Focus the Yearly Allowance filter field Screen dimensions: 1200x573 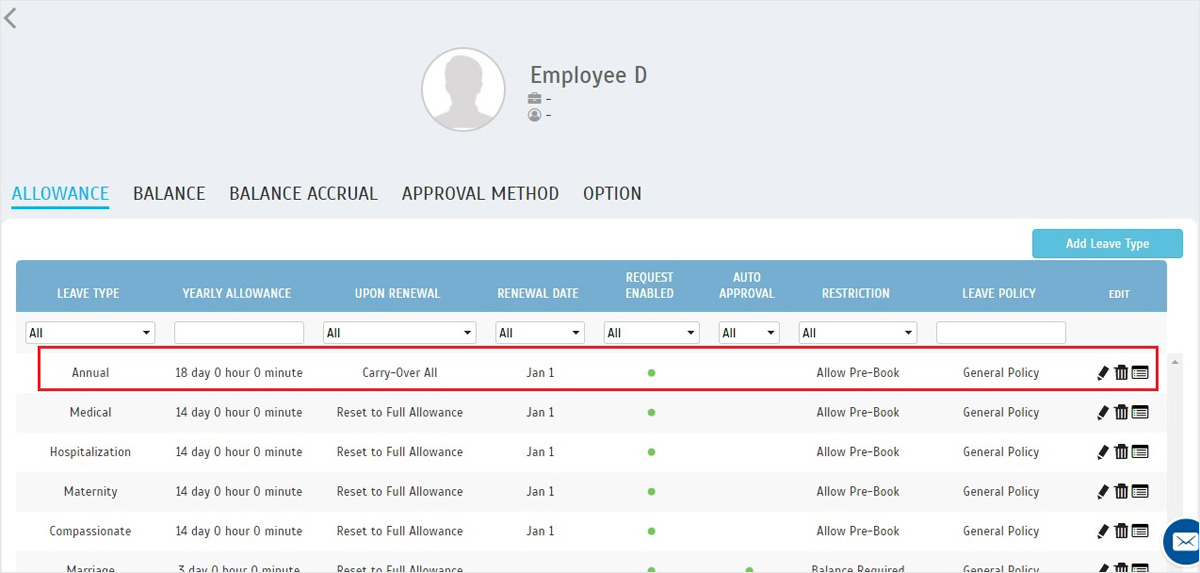pyautogui.click(x=239, y=333)
